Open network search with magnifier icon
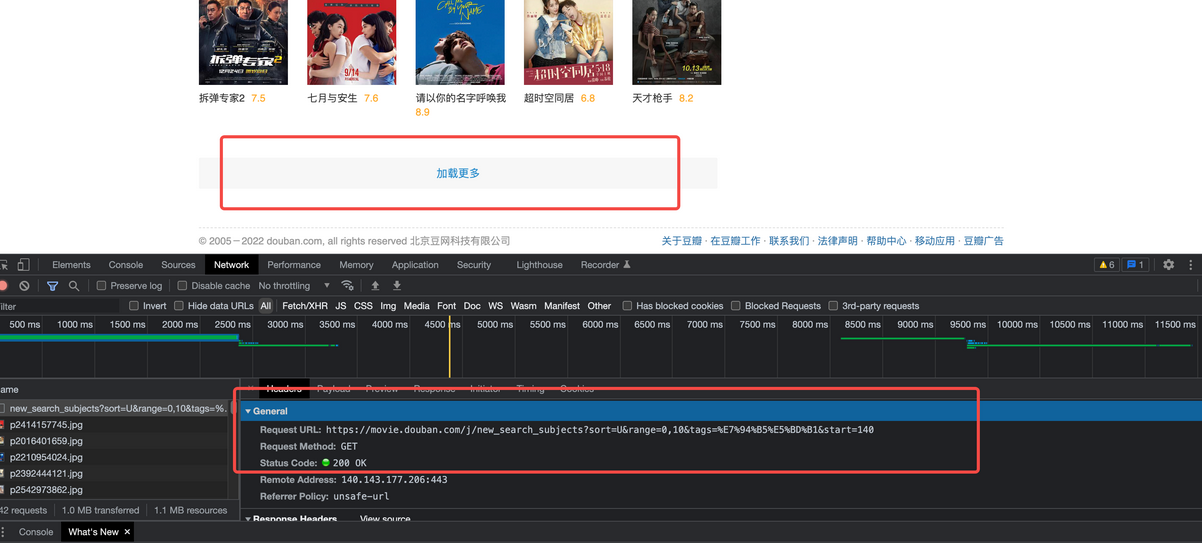Image resolution: width=1202 pixels, height=543 pixels. click(x=74, y=286)
